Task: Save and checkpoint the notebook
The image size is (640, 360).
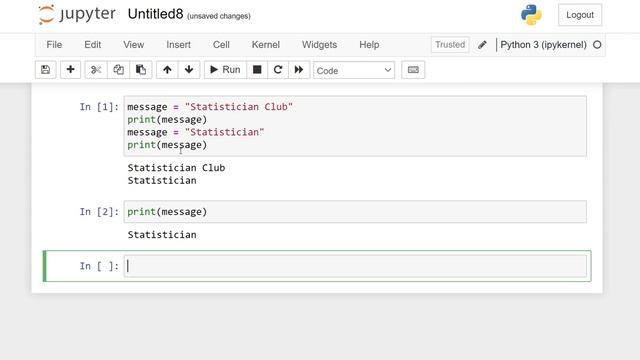Action: pos(45,70)
